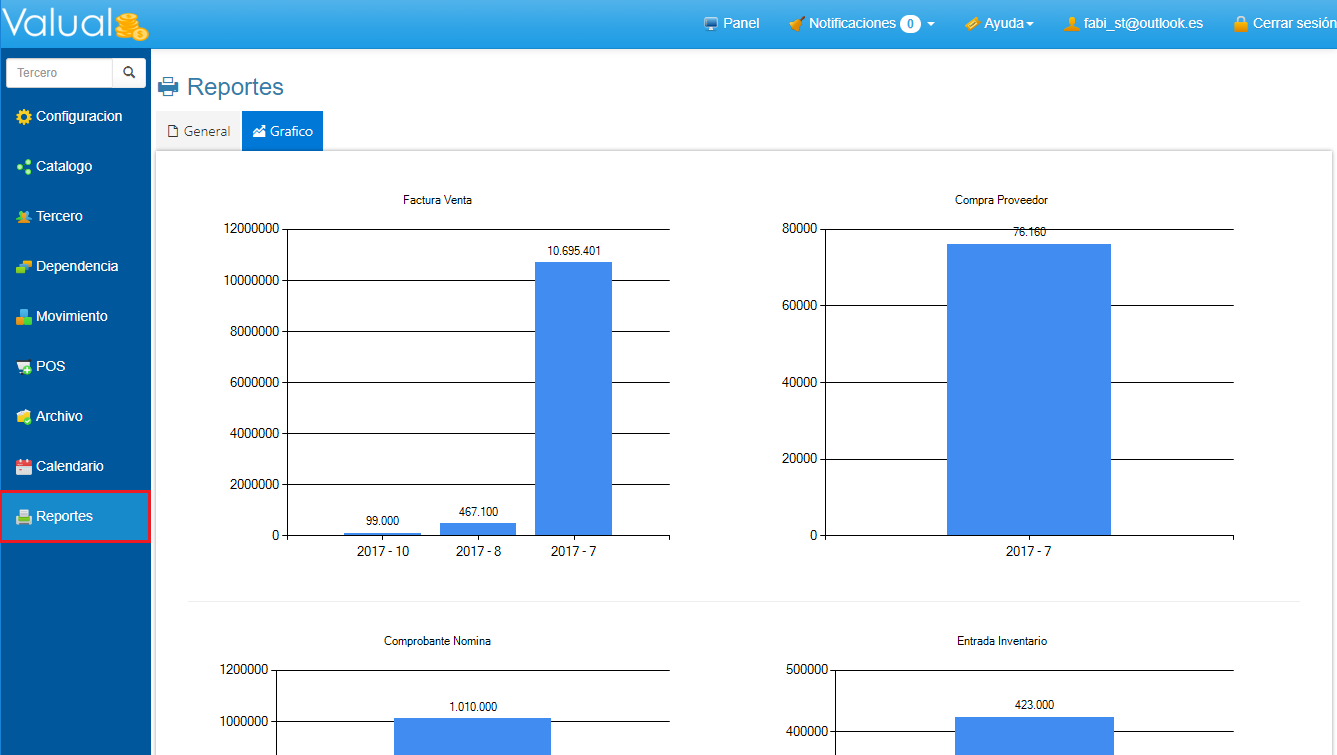Go to Panel in top bar

[x=731, y=23]
